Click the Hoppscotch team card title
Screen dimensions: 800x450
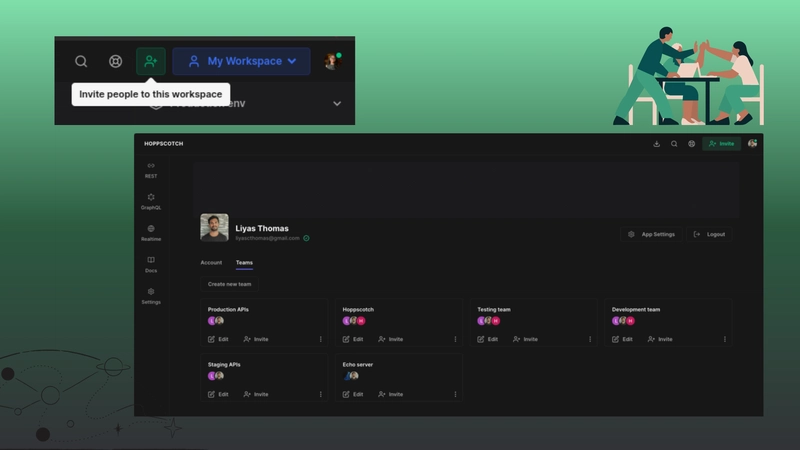(x=358, y=310)
